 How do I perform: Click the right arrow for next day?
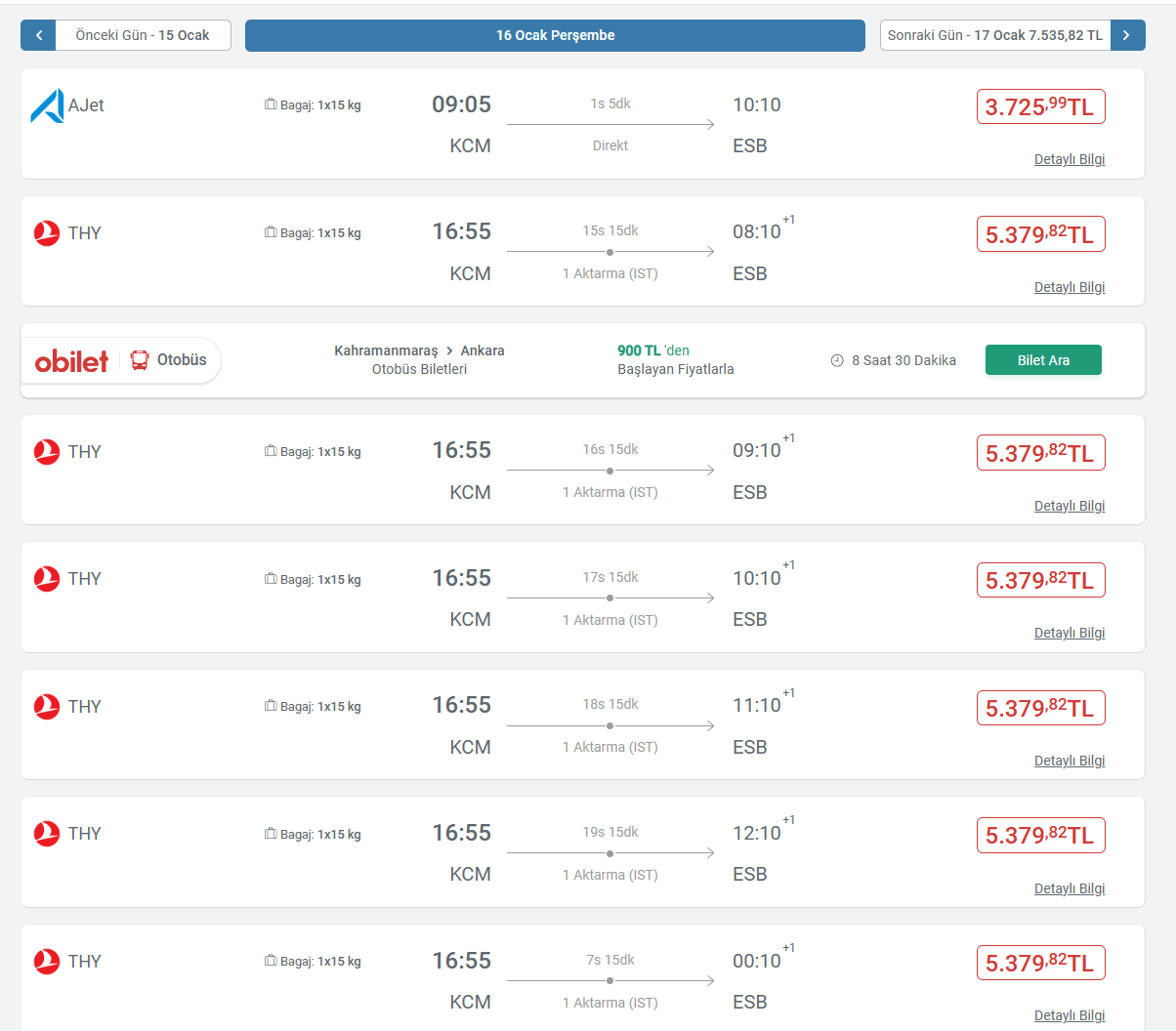pos(1127,35)
